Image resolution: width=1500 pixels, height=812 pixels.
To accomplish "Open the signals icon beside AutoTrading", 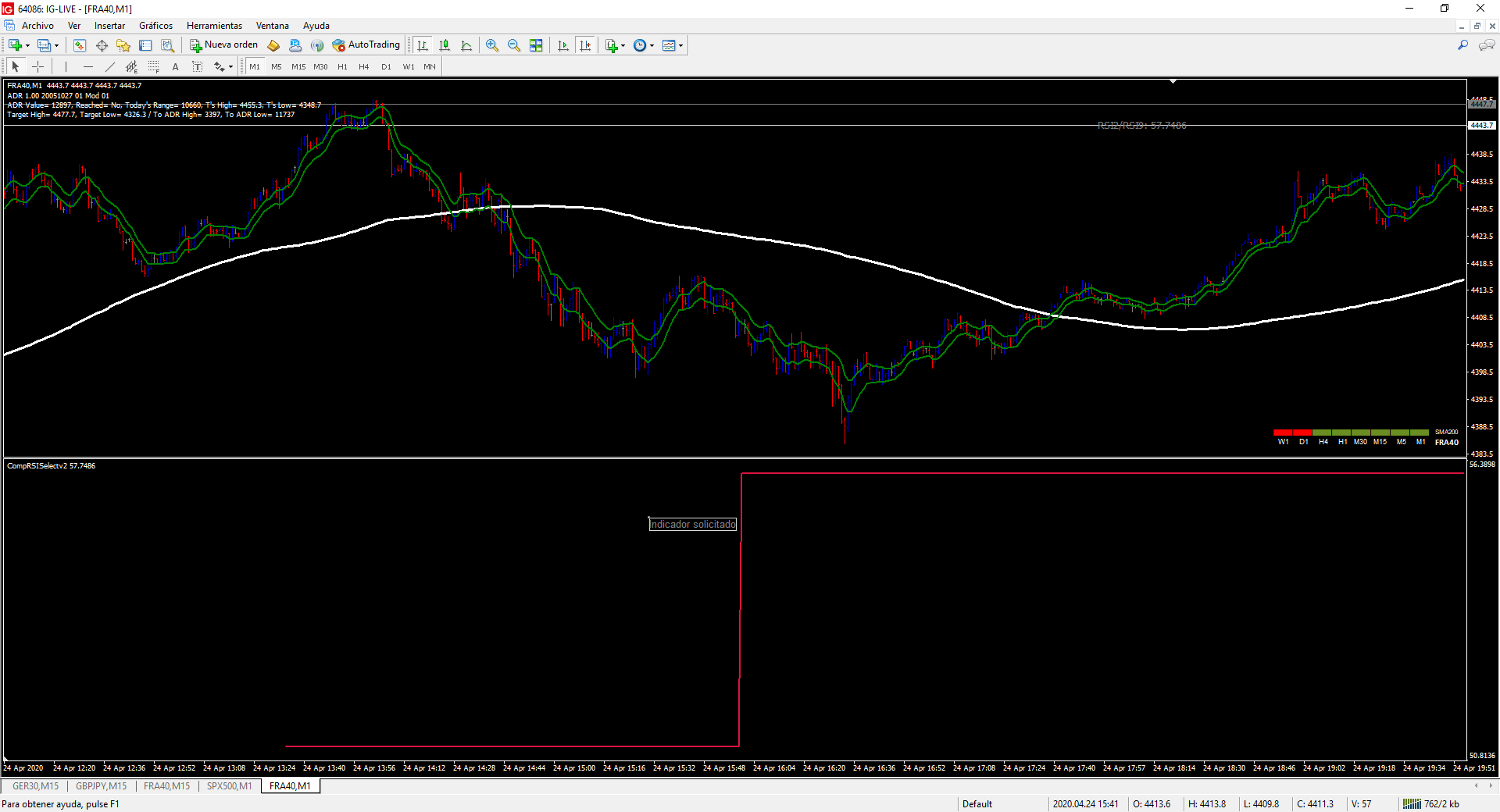I will 317,45.
